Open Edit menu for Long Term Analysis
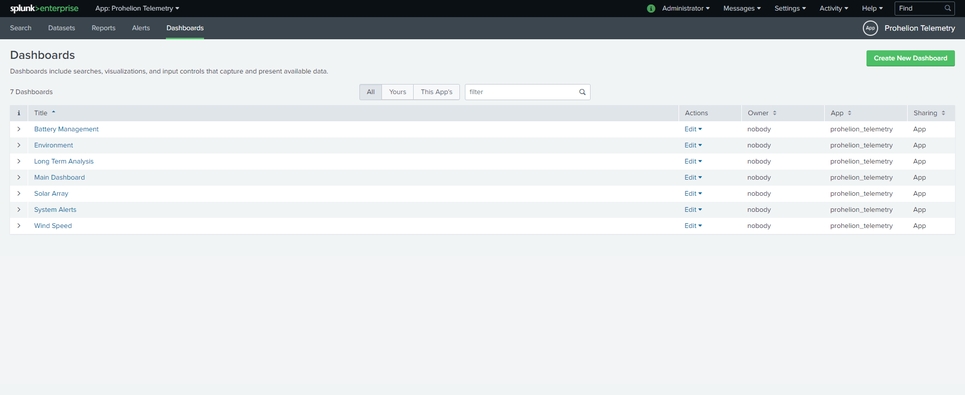Image resolution: width=965 pixels, height=395 pixels. tap(693, 161)
